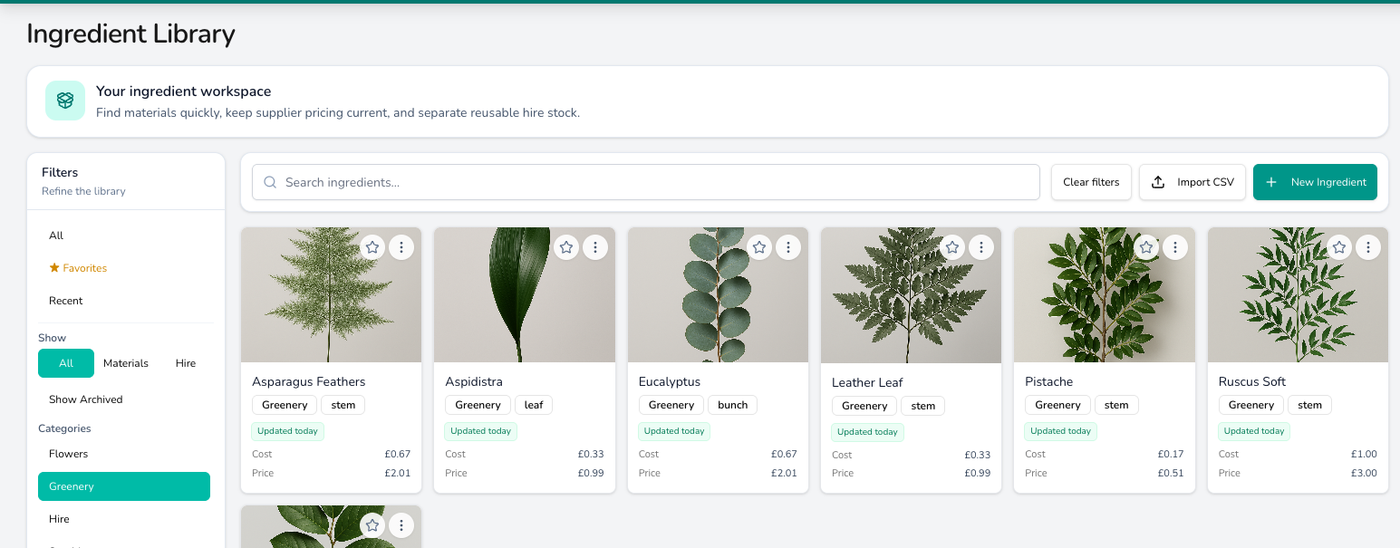
Task: Open the Ruscus Soft thumbnail image
Action: coord(1298,295)
